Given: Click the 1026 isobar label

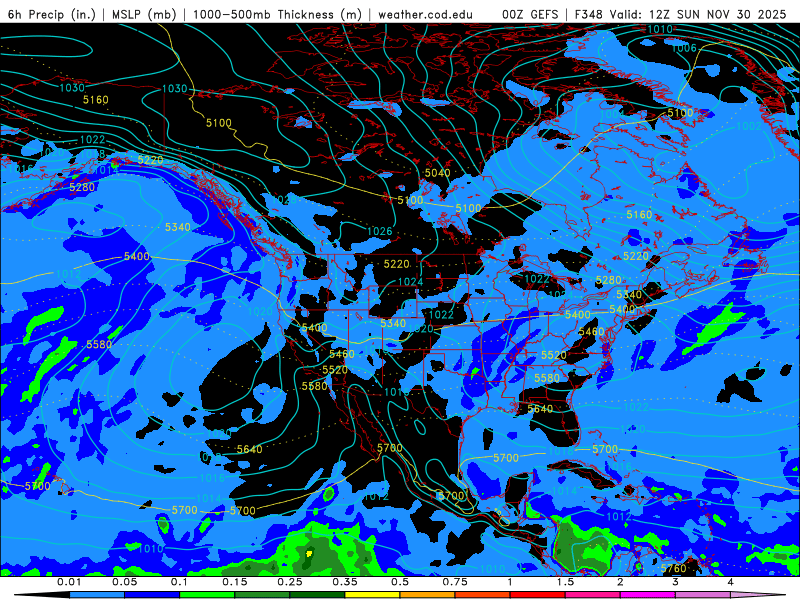Looking at the screenshot, I should coord(380,232).
